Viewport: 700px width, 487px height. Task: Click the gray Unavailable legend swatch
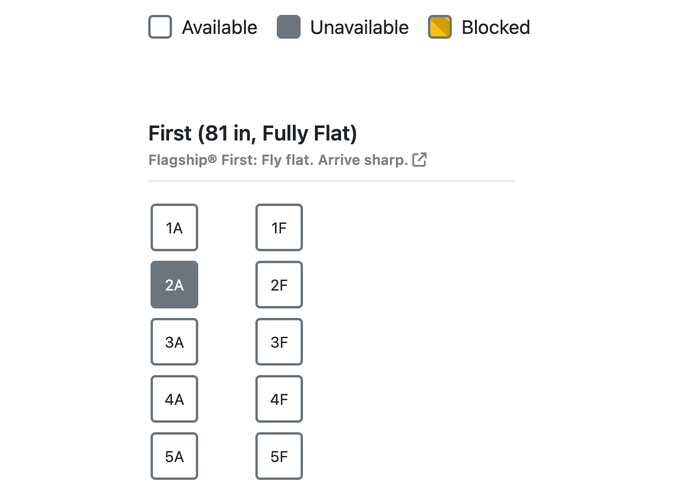[x=288, y=27]
